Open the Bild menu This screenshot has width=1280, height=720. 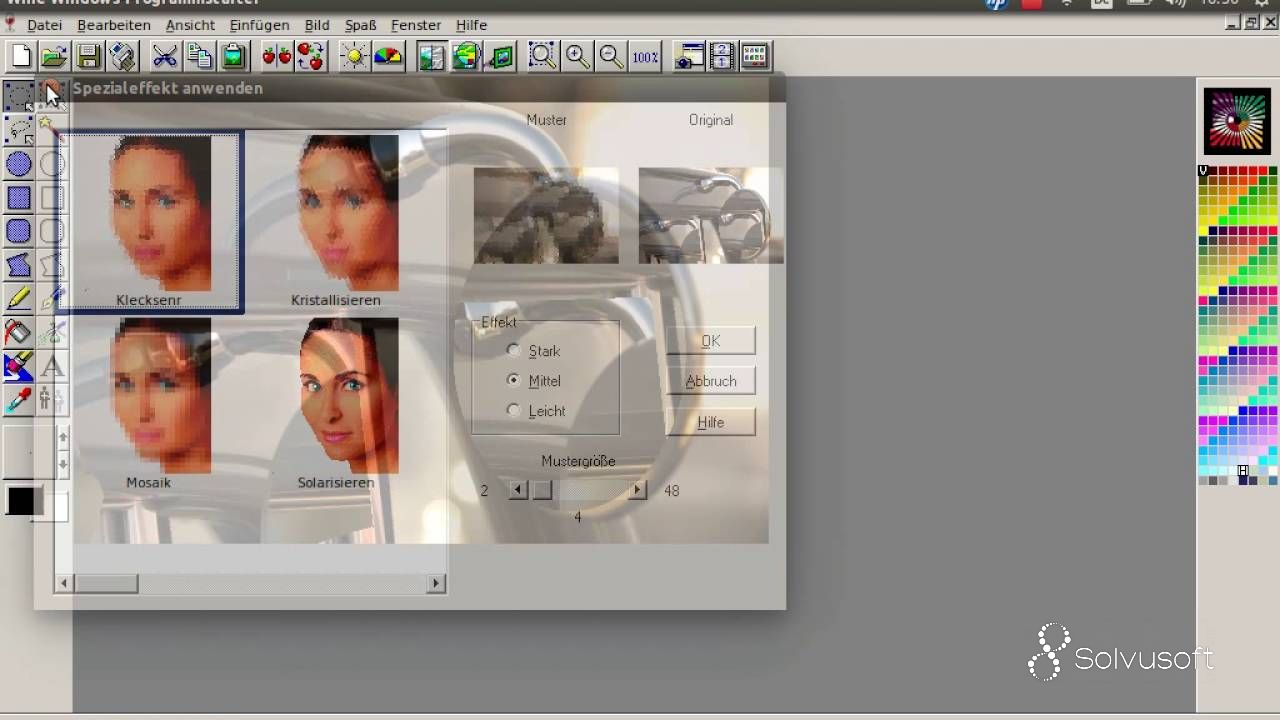click(317, 25)
